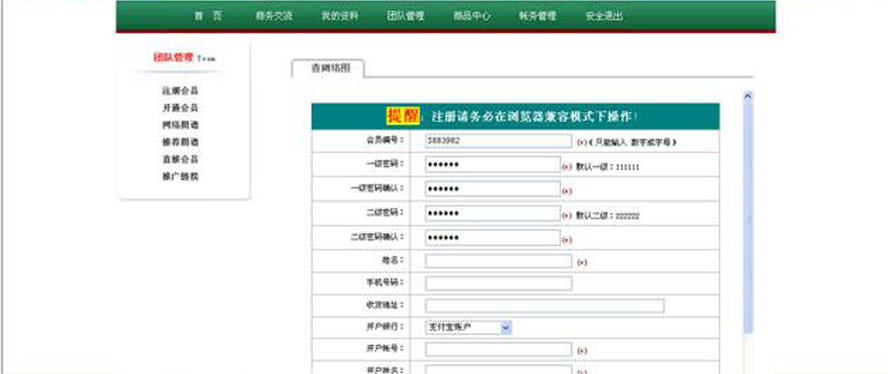Focus the 二级密码确认 field
This screenshot has width=888, height=374.
coord(493,238)
